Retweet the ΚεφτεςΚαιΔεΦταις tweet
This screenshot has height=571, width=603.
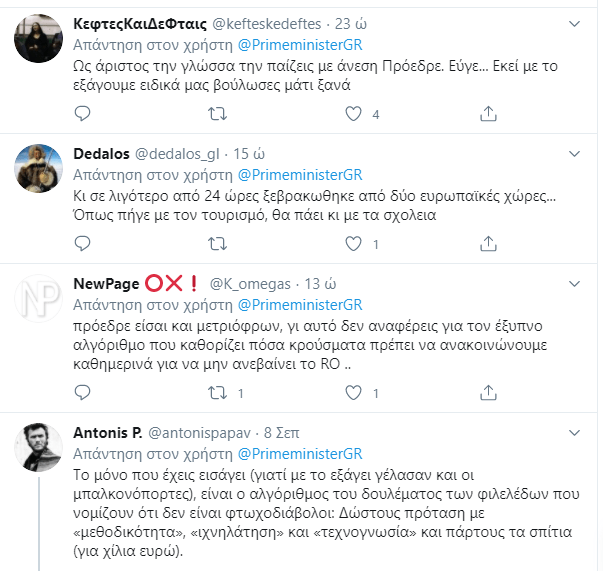(217, 114)
